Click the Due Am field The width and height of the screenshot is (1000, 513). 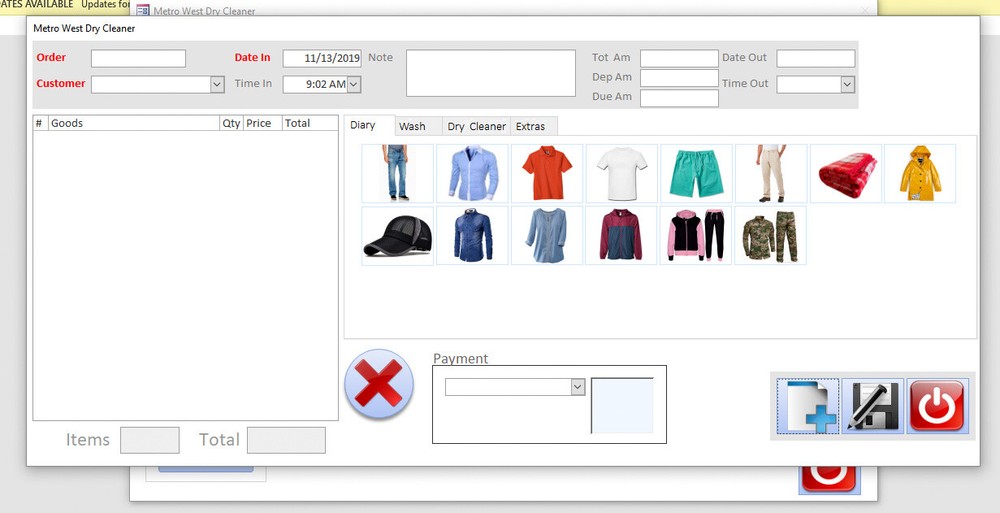pyautogui.click(x=679, y=98)
